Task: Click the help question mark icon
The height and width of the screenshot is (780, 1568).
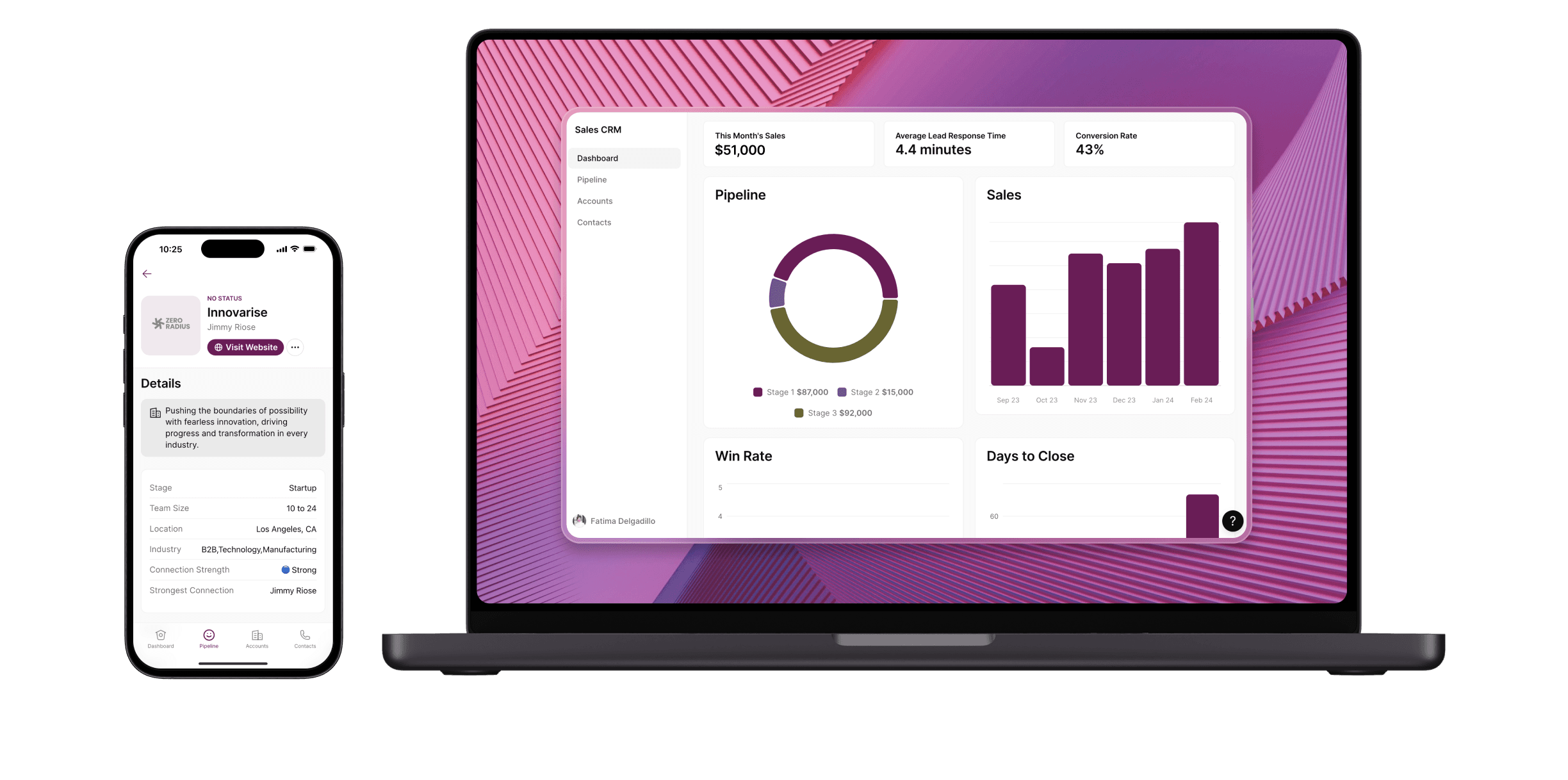Action: pyautogui.click(x=1232, y=520)
